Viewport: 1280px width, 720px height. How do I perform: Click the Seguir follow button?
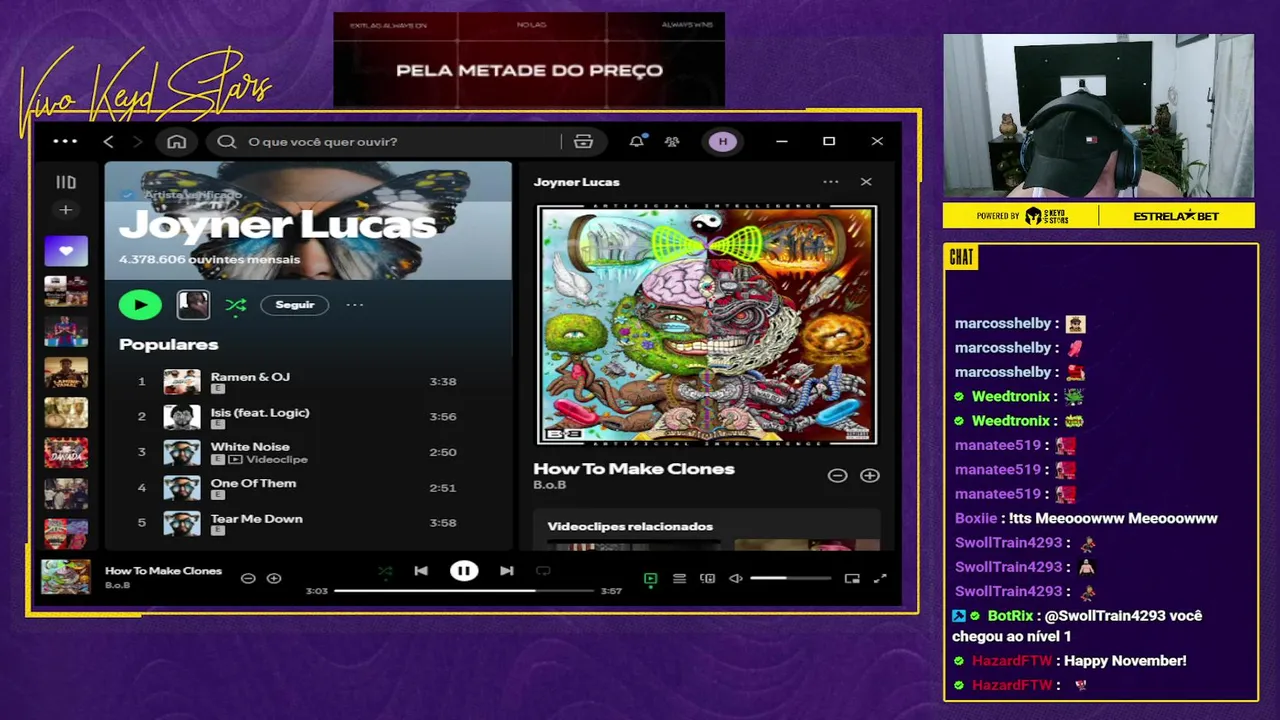295,305
